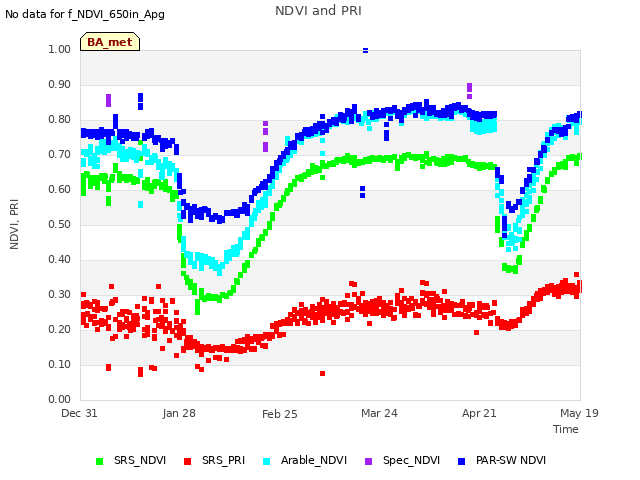Click the y-axis label NDVI, PRI

pos(14,224)
